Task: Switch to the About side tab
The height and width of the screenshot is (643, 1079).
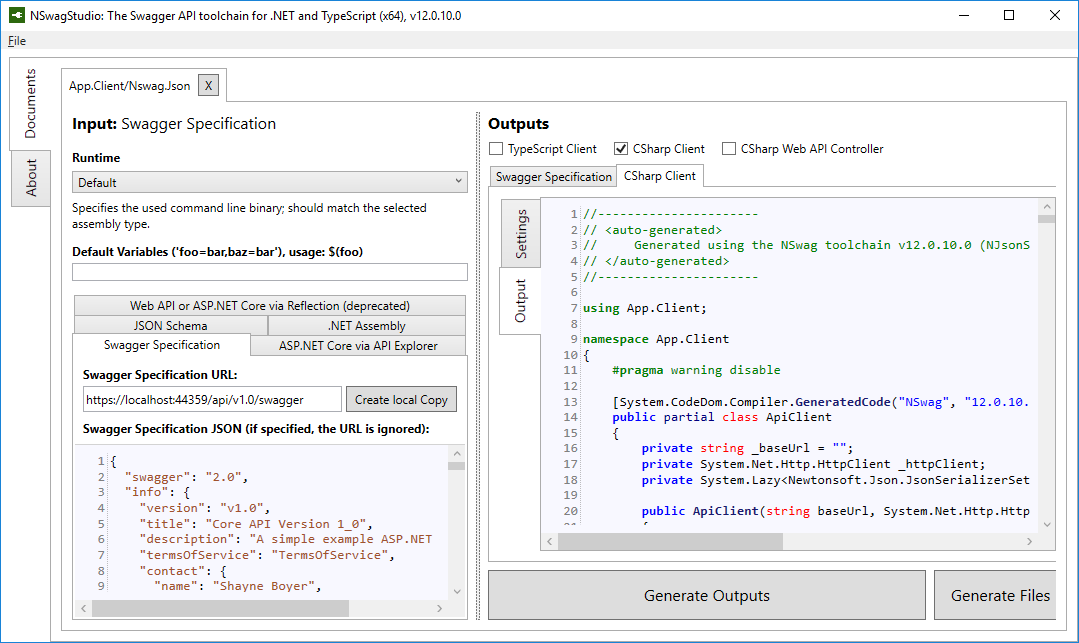Action: click(31, 179)
